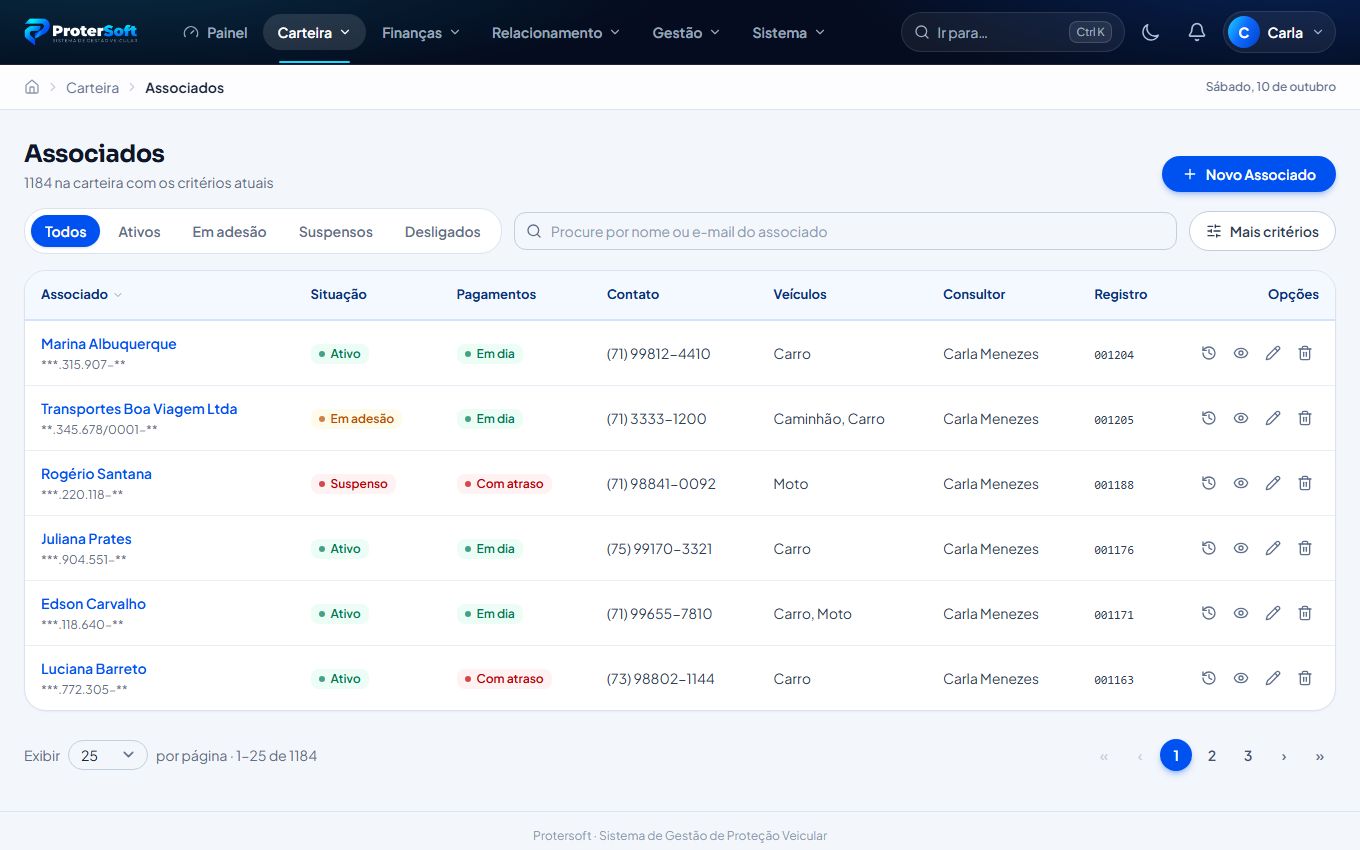This screenshot has width=1360, height=850.
Task: Edit Marina Albuquerque with pencil icon
Action: (1273, 353)
